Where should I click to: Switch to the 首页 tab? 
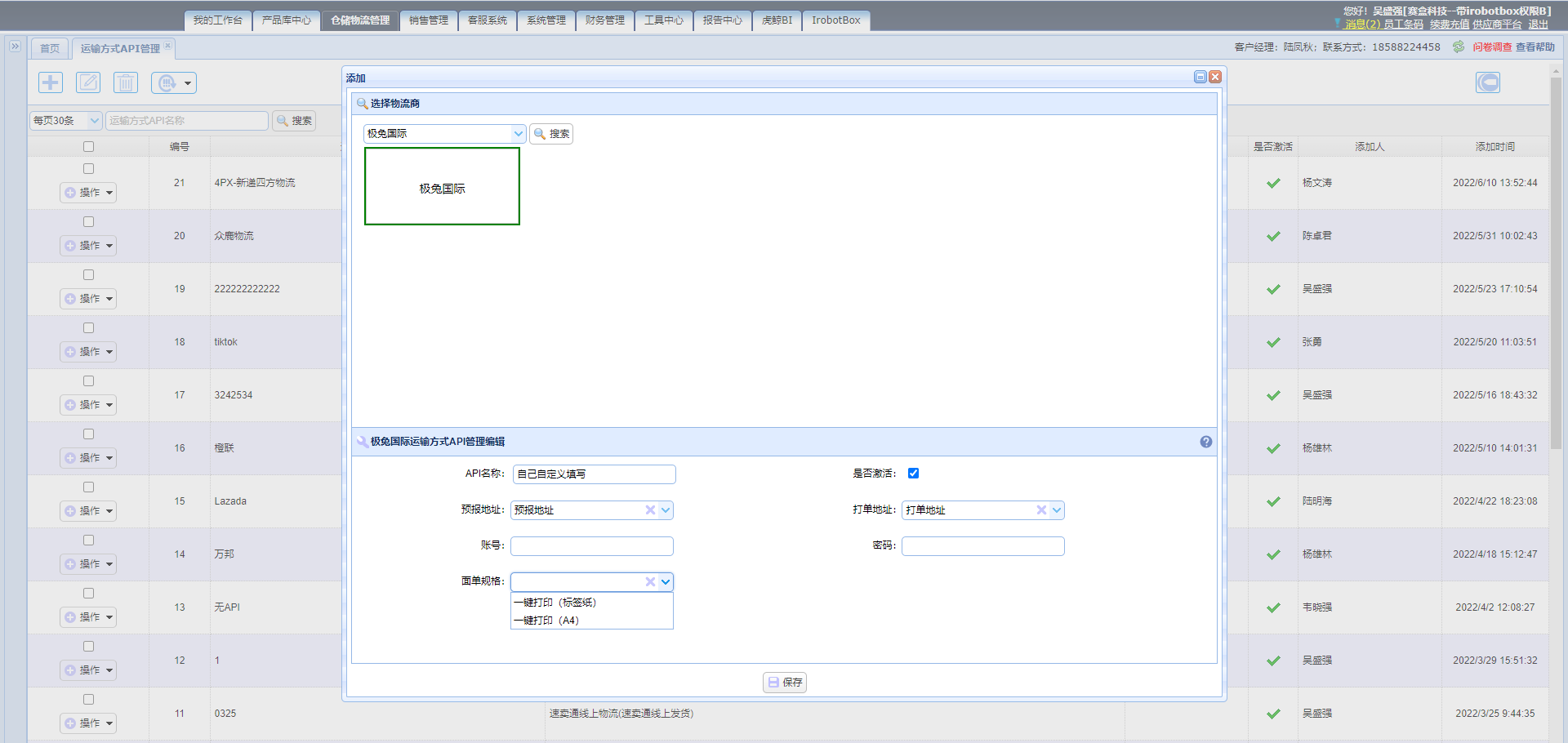50,48
